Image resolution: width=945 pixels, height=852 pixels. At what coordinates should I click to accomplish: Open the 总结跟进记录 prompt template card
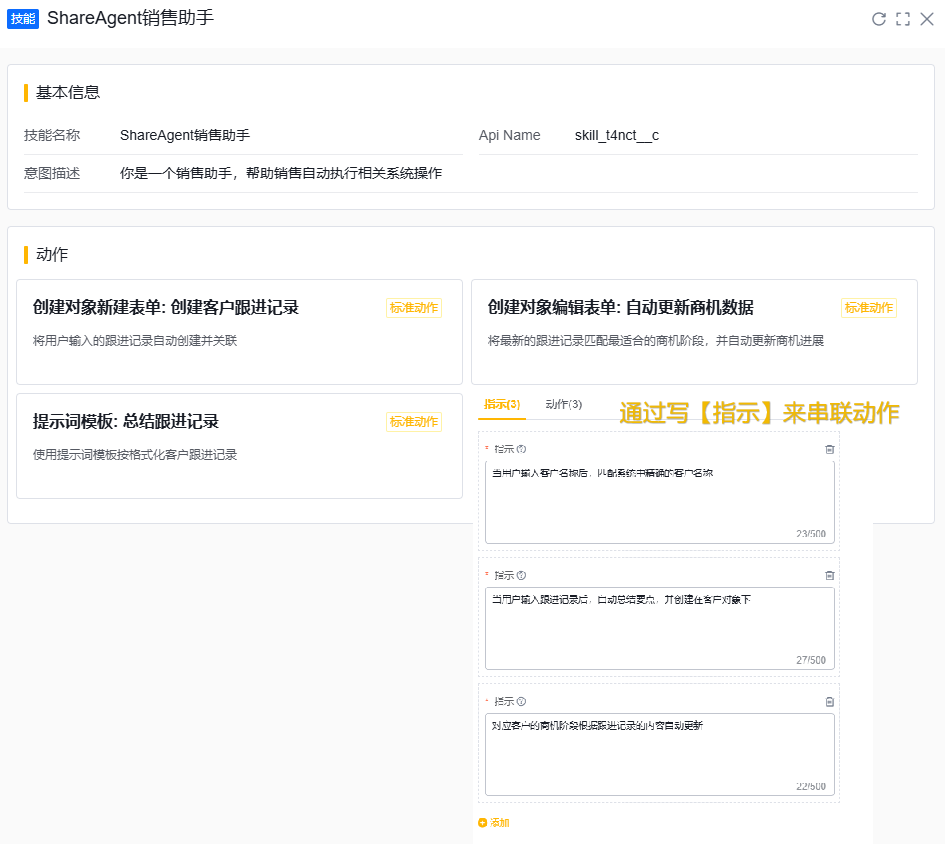click(239, 446)
